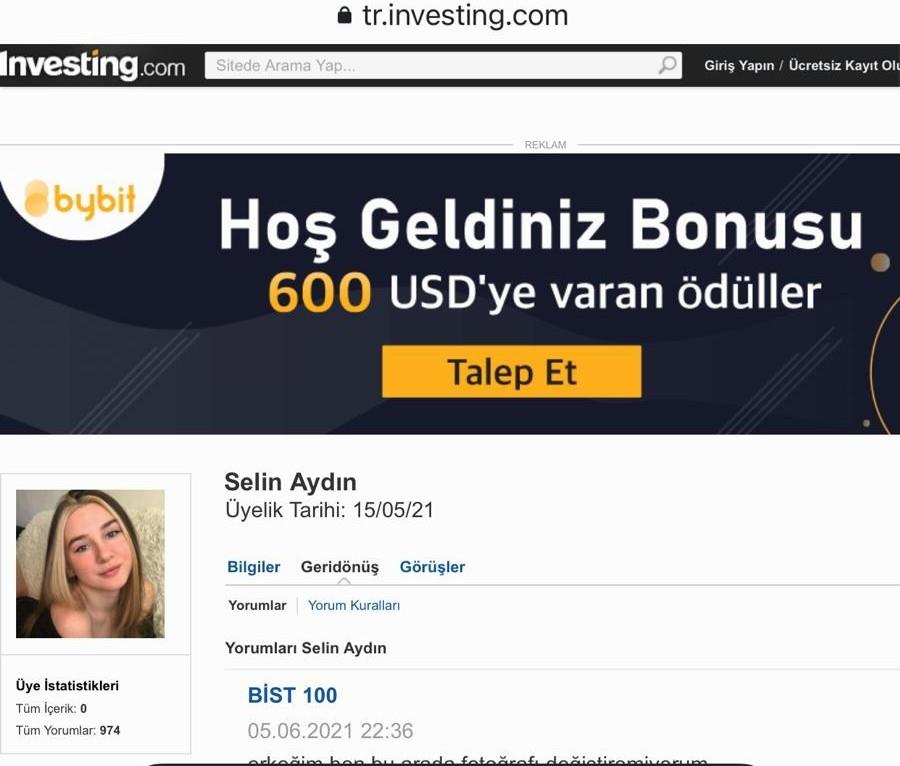This screenshot has width=900, height=766.
Task: Open the Ücretsiz Kayıt Olun link
Action: coord(844,65)
